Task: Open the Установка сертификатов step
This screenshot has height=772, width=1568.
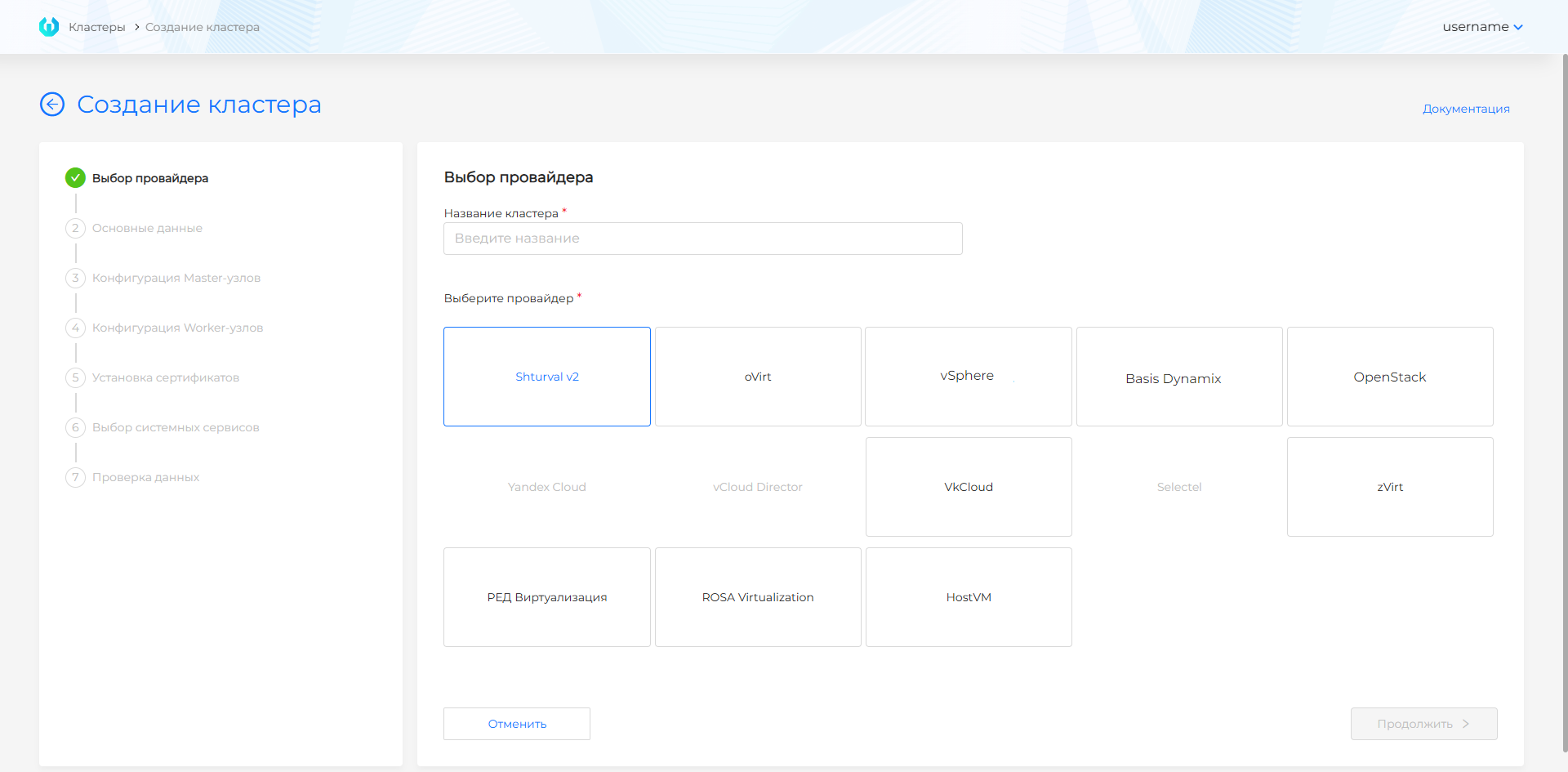Action: click(166, 377)
